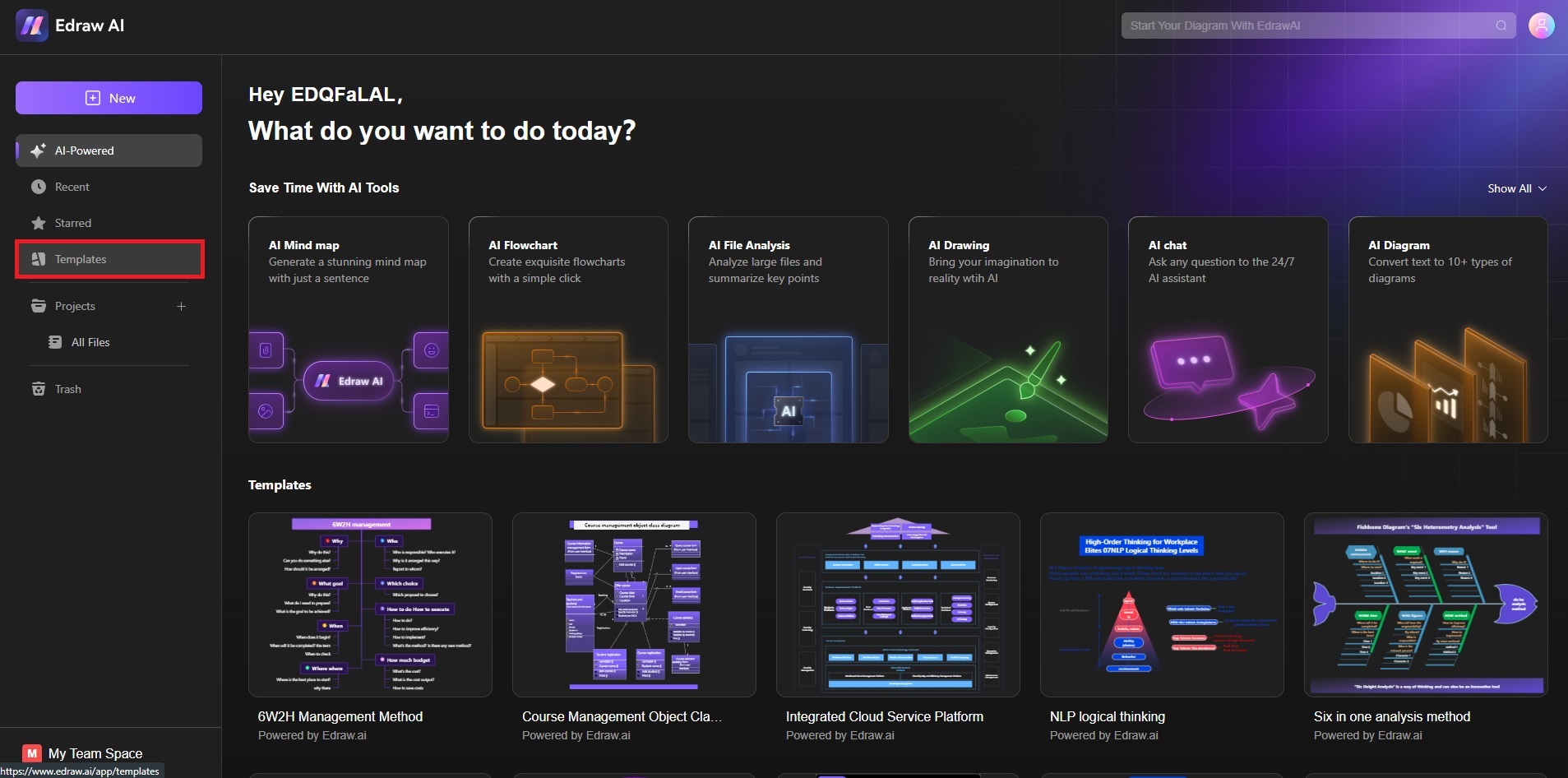Open the AI Diagram title
The image size is (1568, 778).
1399,245
